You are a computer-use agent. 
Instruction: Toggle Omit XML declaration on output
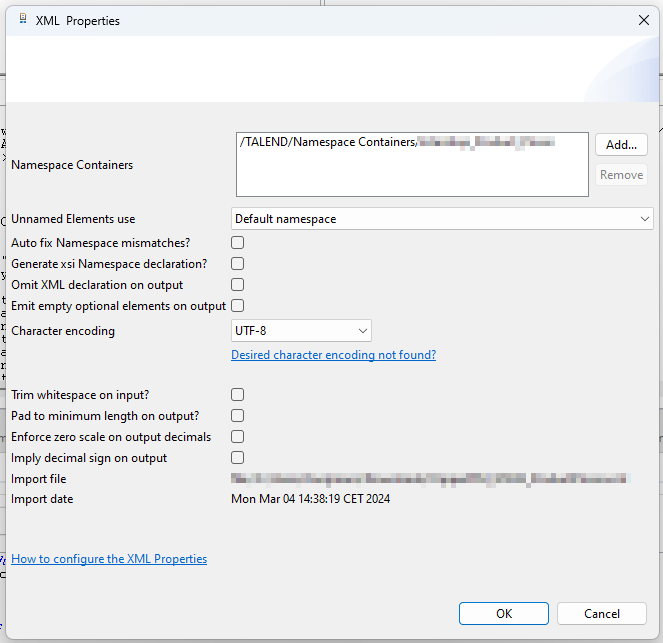[238, 285]
